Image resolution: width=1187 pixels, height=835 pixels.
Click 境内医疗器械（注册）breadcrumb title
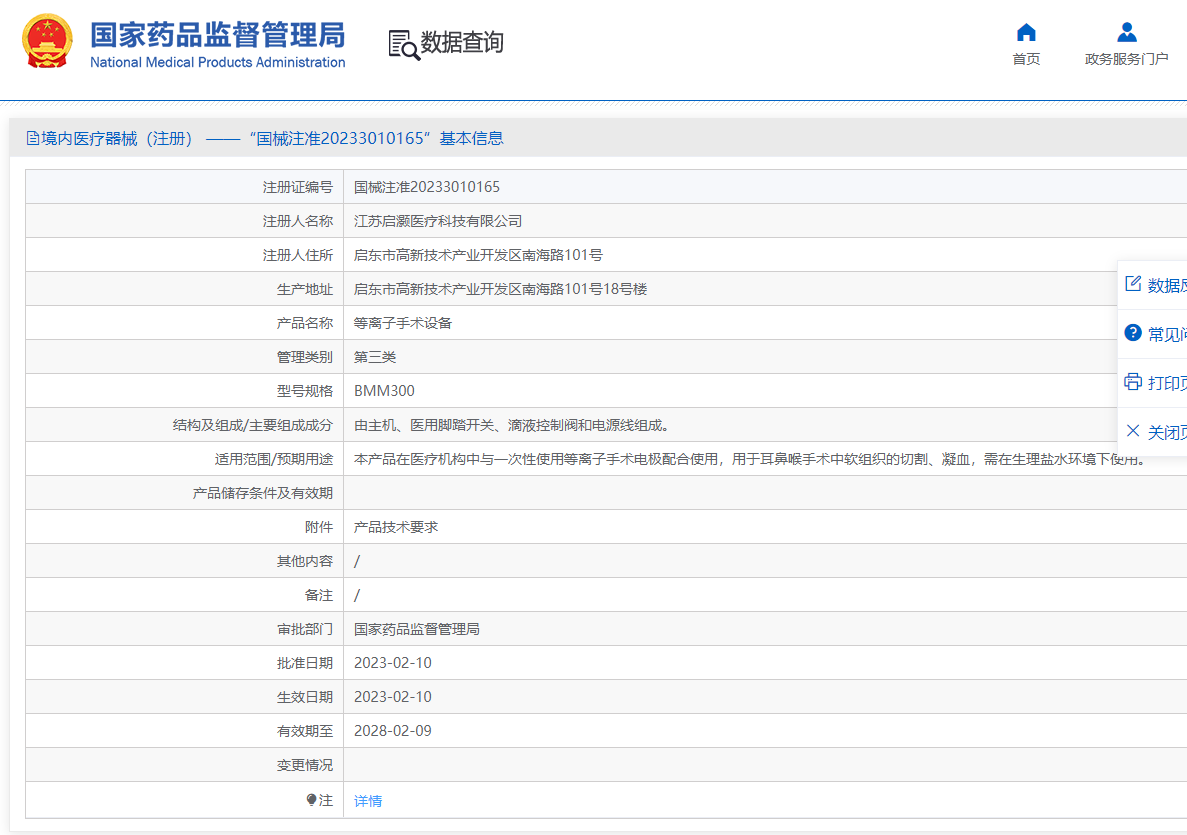click(117, 139)
